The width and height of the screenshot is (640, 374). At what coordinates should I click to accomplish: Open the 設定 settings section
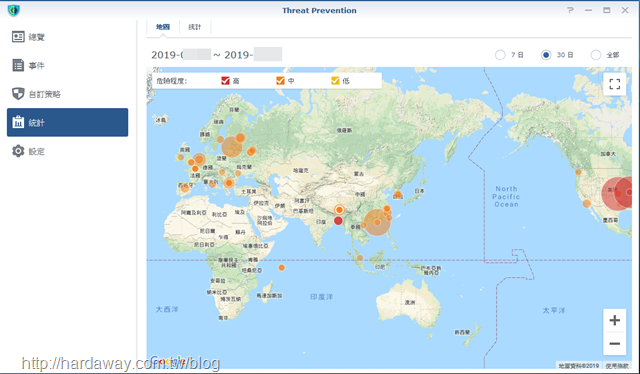click(67, 151)
